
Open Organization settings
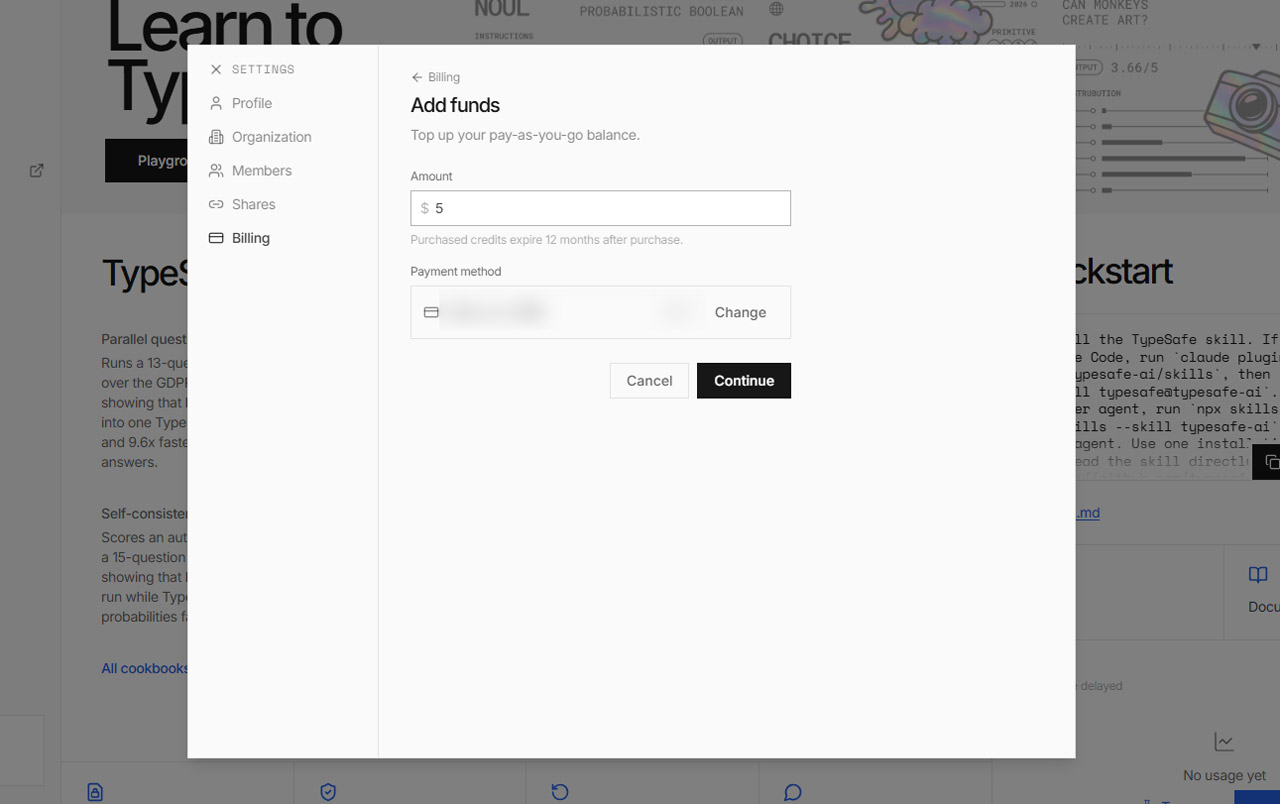point(260,137)
